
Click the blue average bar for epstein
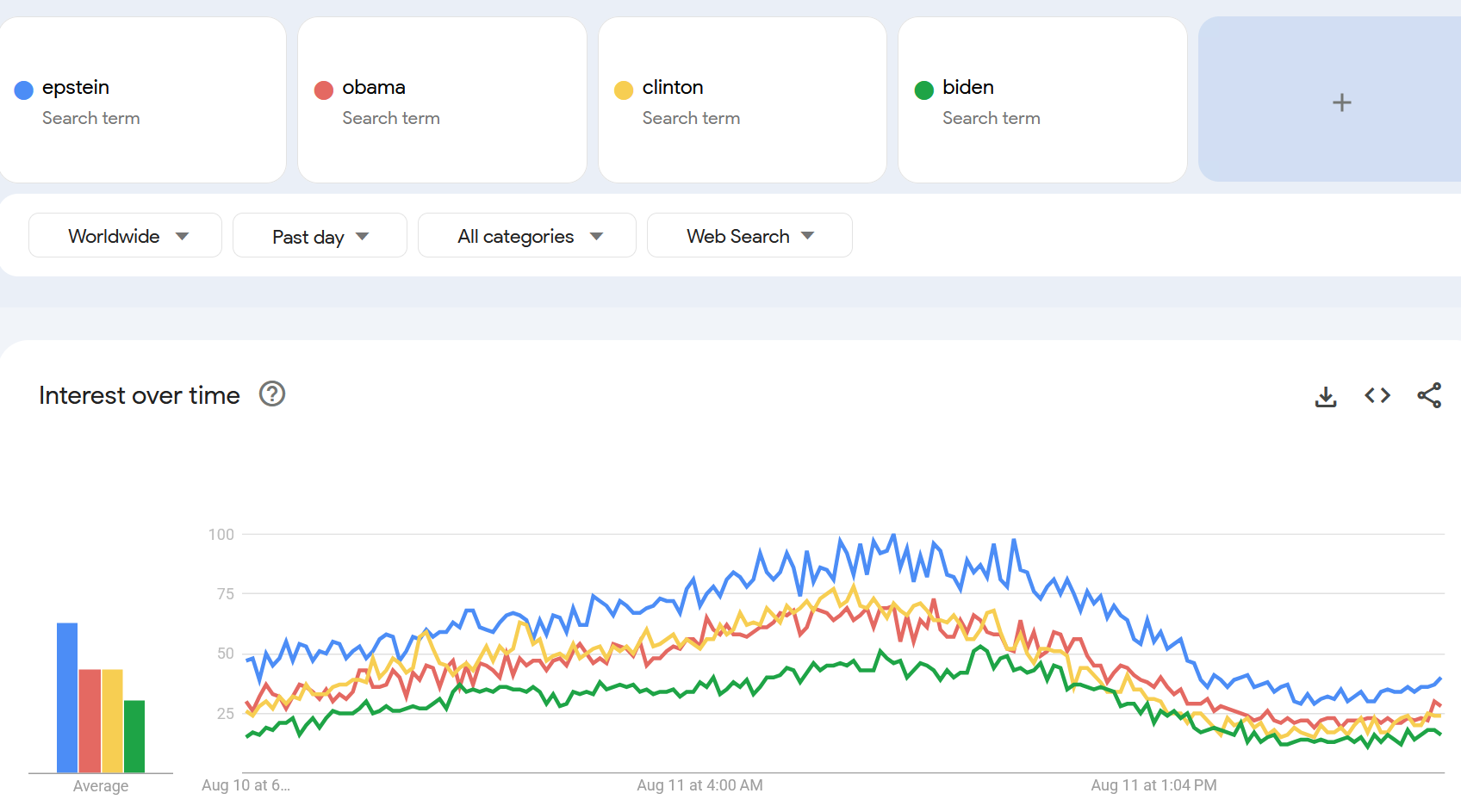67,697
